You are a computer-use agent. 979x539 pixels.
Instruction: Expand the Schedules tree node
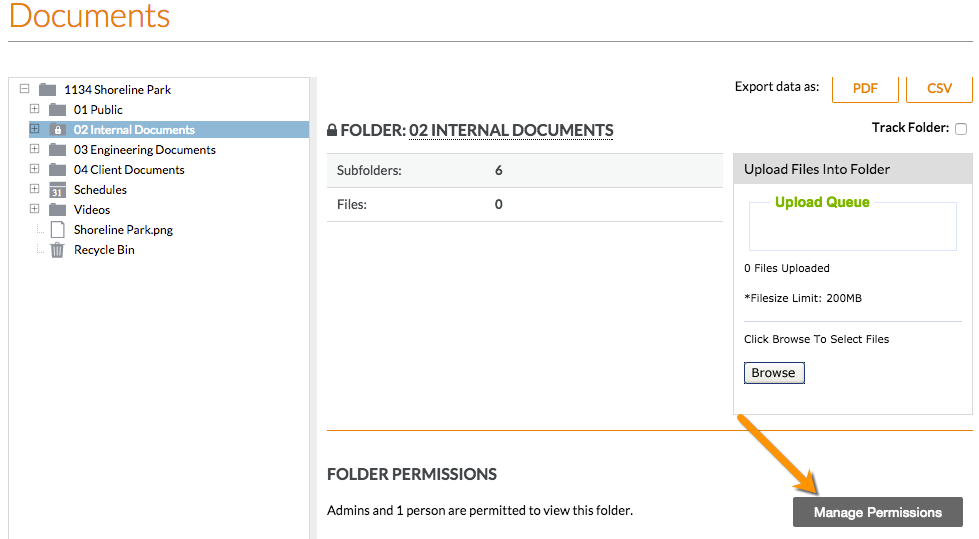point(34,189)
